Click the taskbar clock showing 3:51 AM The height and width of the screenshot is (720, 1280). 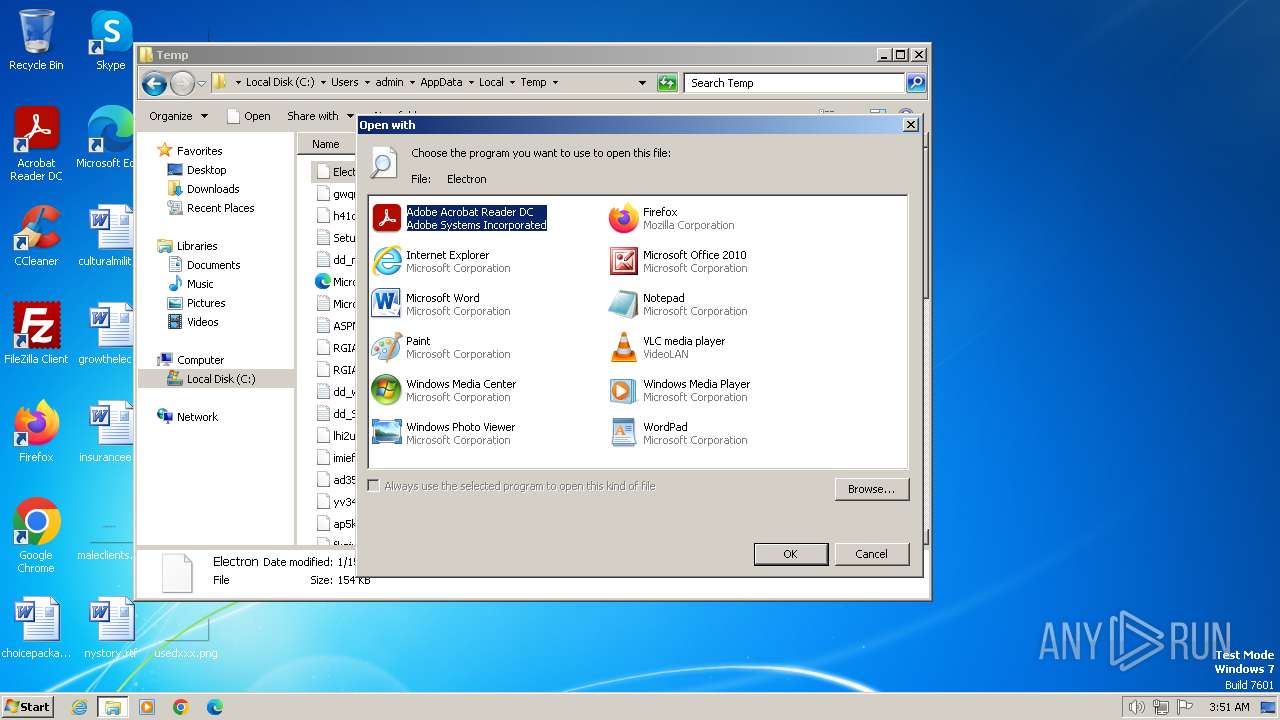1229,707
